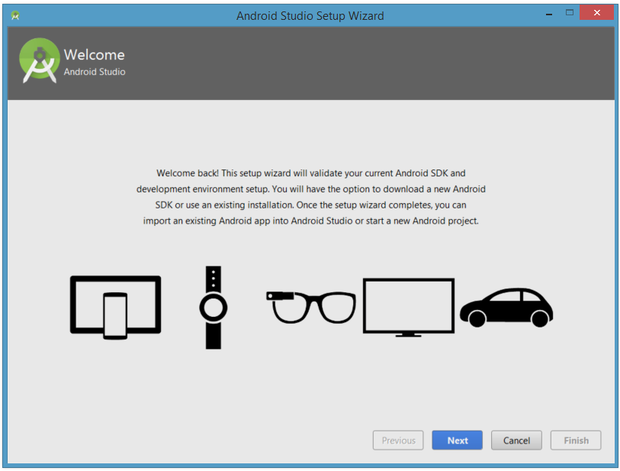
Task: Click the Android Studio logo in header
Action: point(39,62)
